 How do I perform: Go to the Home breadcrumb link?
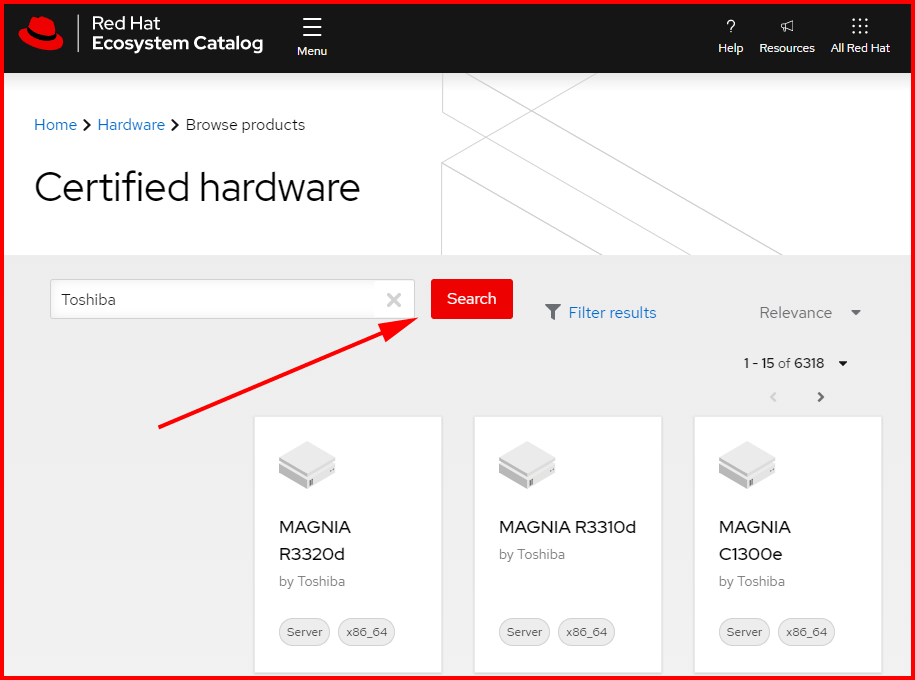(55, 125)
